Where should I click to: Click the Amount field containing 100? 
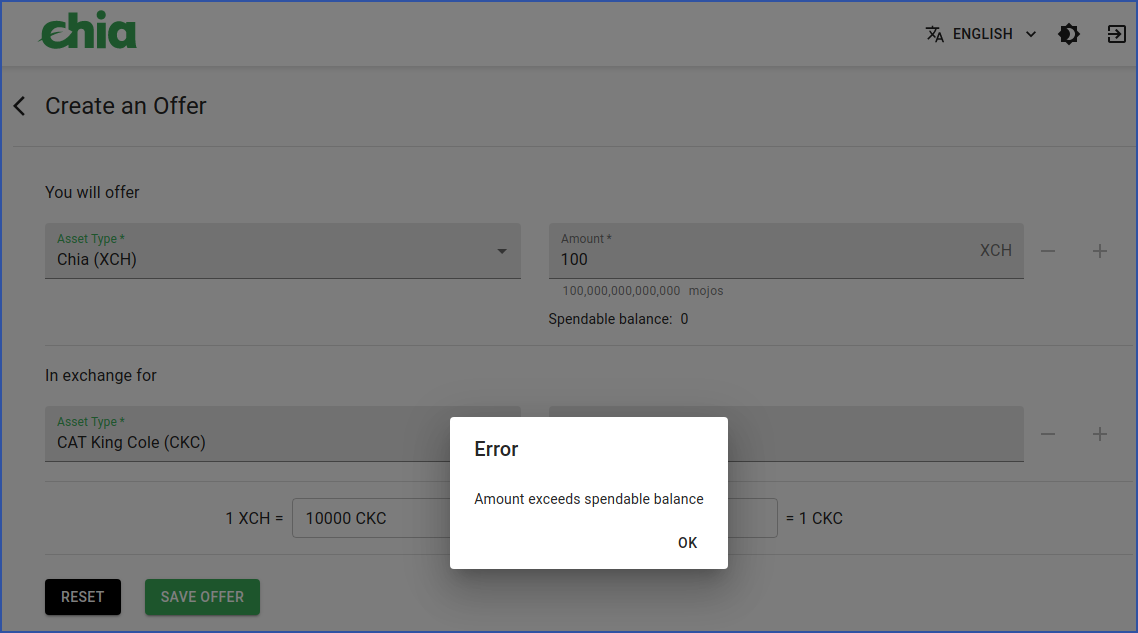pos(786,251)
